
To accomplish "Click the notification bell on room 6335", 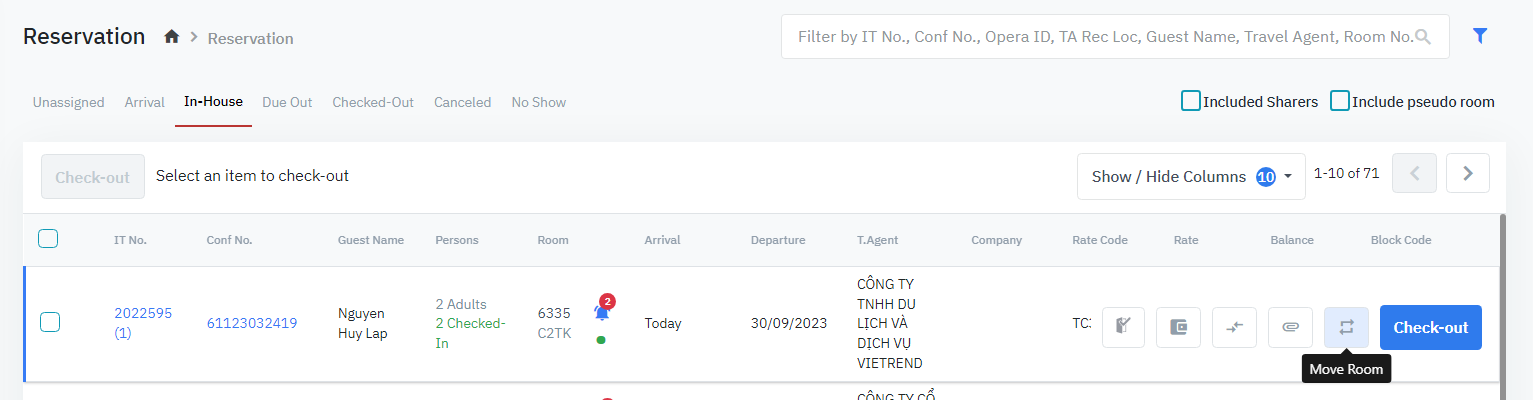I will 601,312.
